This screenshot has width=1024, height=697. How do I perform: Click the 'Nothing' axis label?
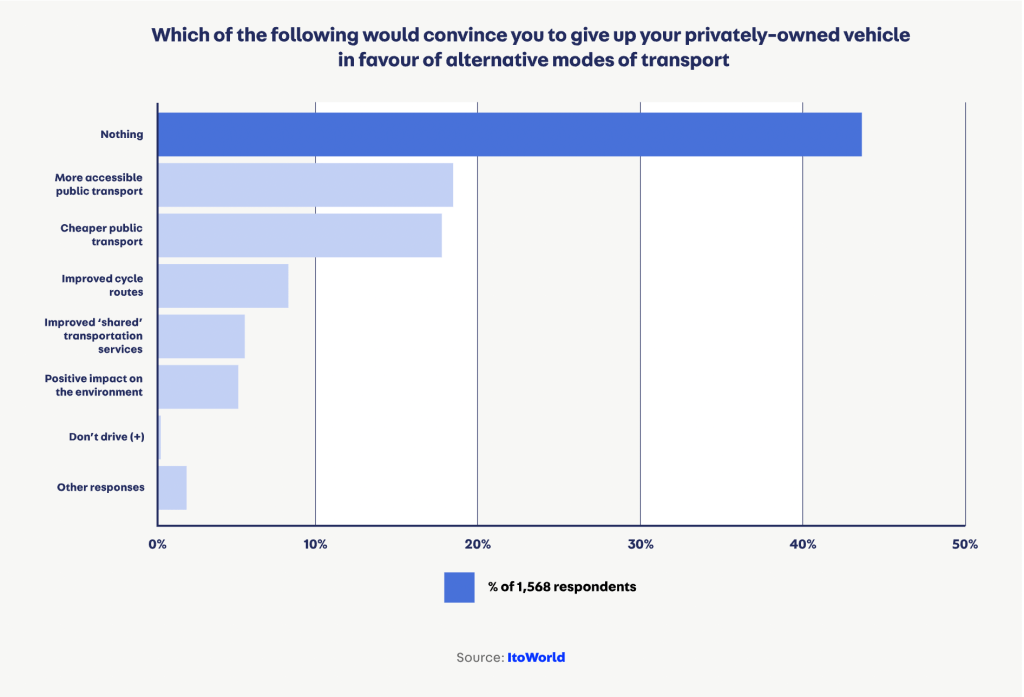point(122,135)
